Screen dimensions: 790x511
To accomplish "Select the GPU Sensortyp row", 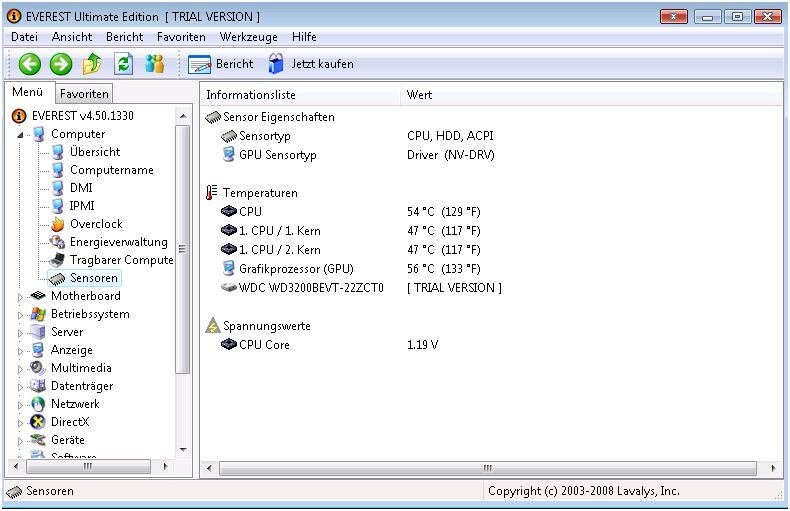I will coord(358,155).
